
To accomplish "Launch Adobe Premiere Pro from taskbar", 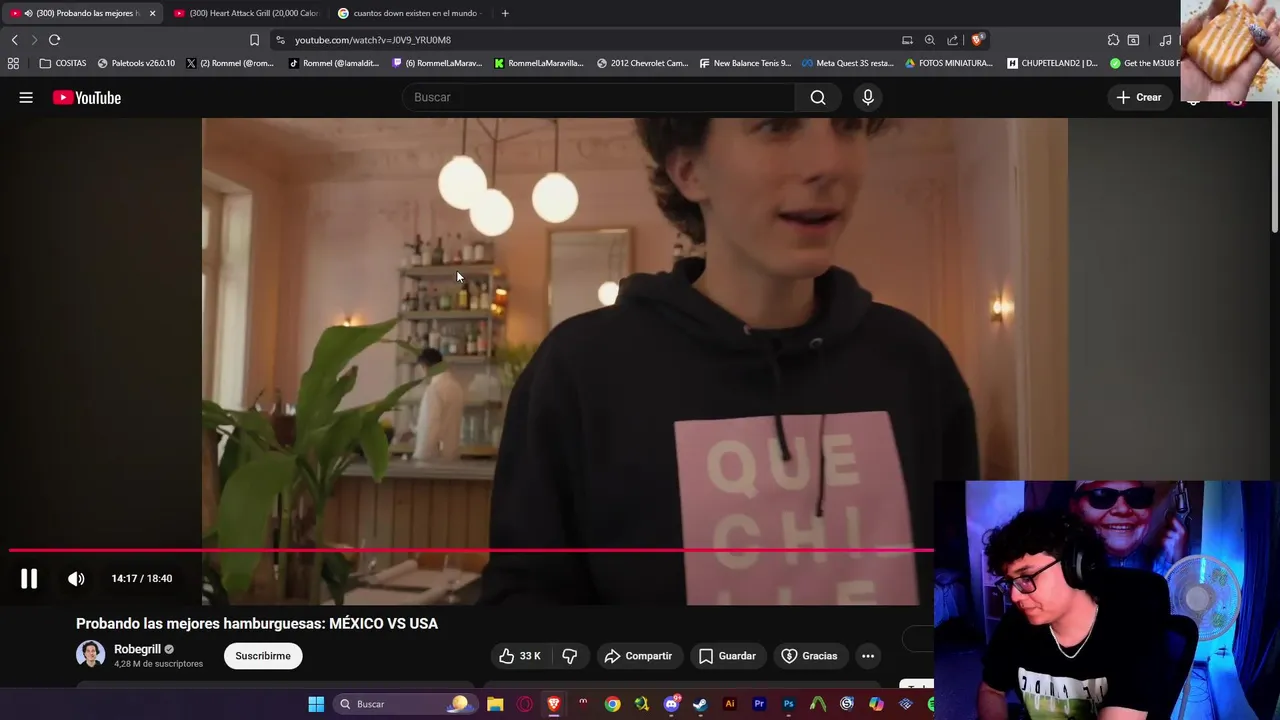I will [759, 704].
